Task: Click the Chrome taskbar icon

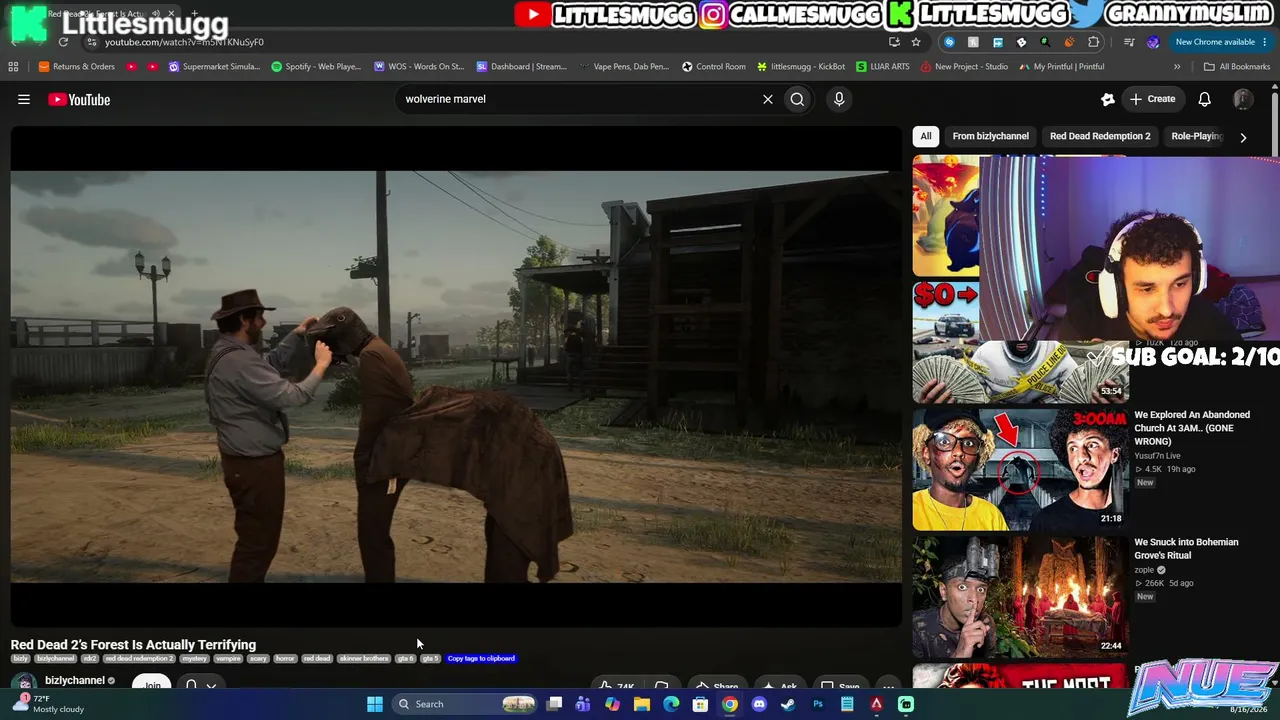Action: coord(730,704)
